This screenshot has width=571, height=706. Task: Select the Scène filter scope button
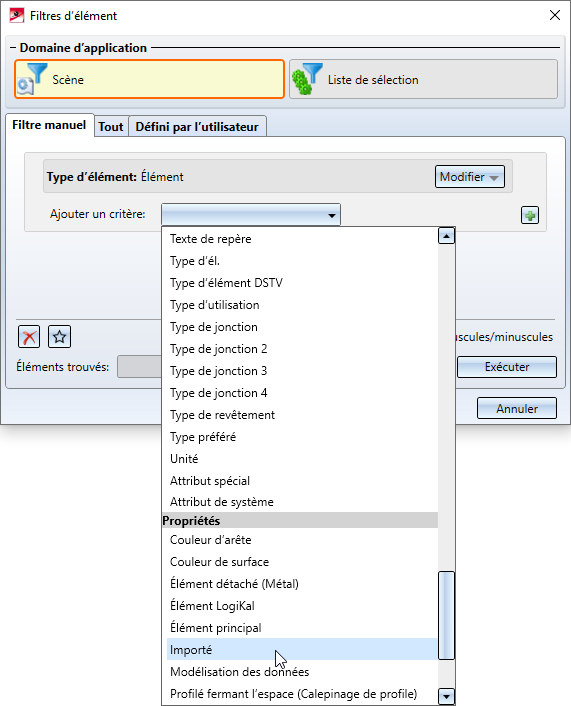tap(150, 79)
